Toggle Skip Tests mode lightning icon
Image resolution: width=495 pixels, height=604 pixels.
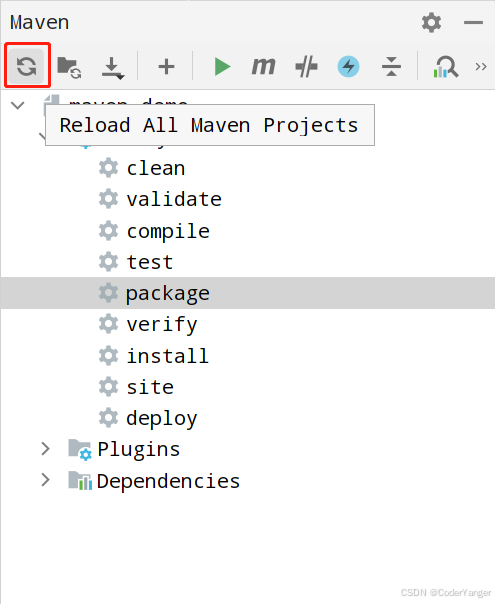(x=348, y=67)
